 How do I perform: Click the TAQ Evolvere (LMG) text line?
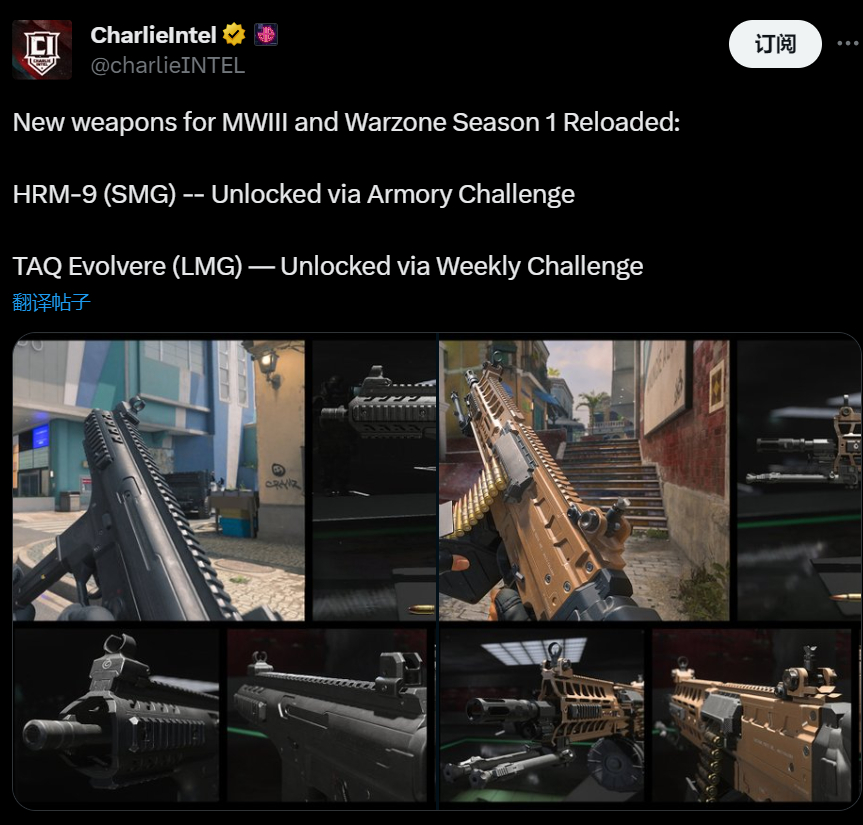327,266
